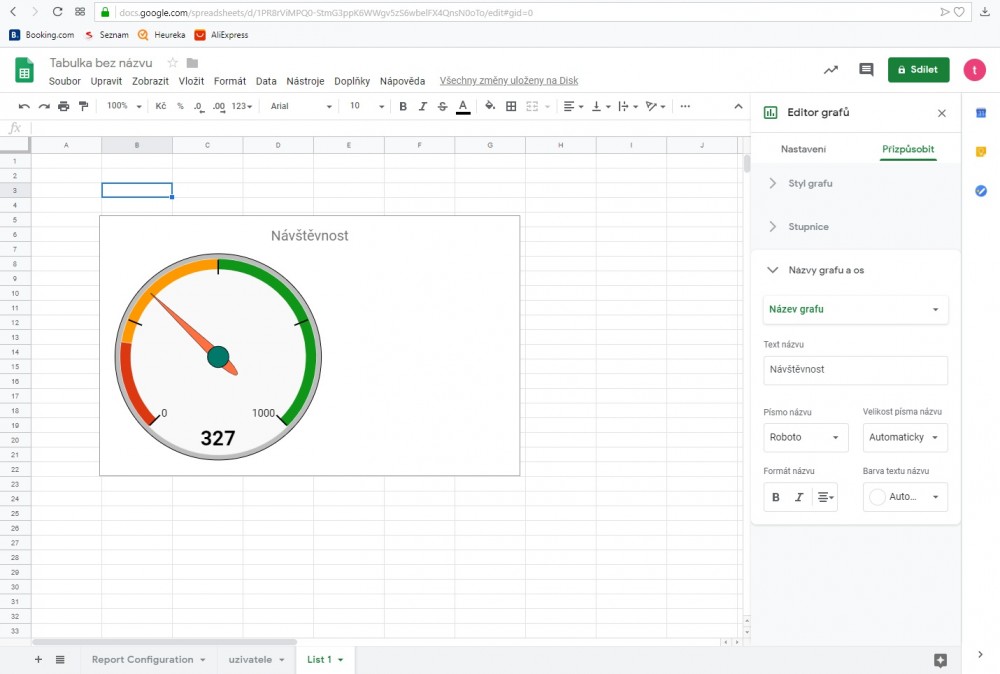Click the green Sdílet button
1000x674 pixels.
pos(918,70)
